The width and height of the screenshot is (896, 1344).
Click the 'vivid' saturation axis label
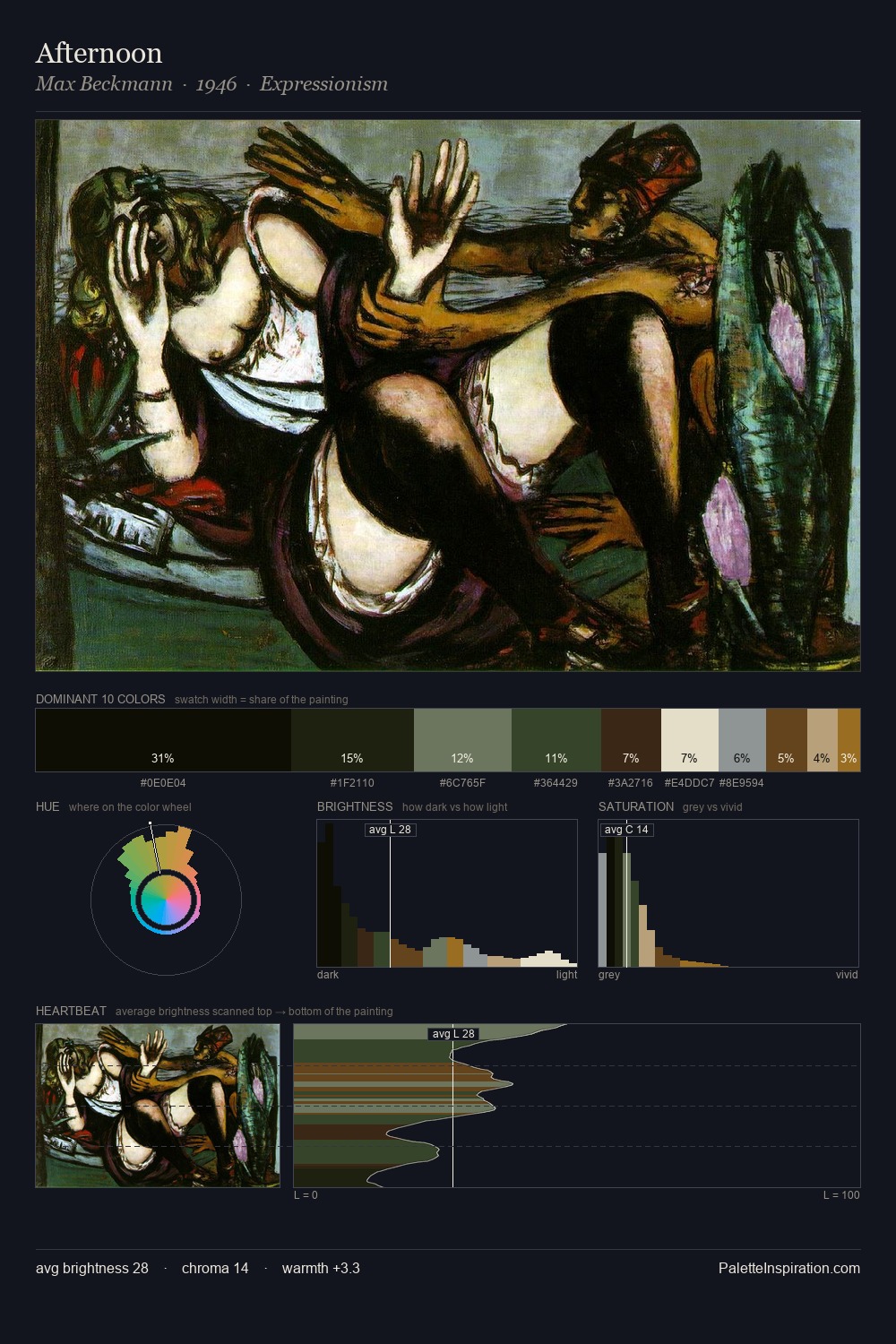(847, 975)
